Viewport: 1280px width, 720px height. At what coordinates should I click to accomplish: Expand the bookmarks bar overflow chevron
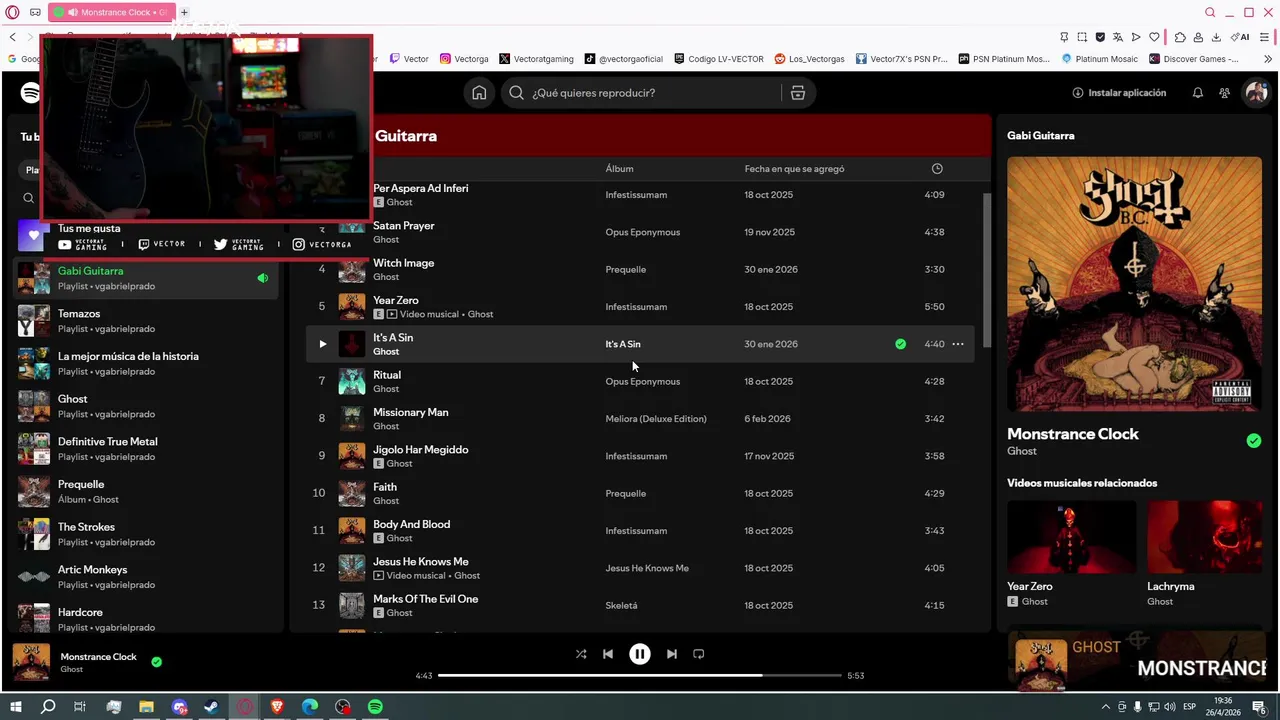pyautogui.click(x=1268, y=59)
